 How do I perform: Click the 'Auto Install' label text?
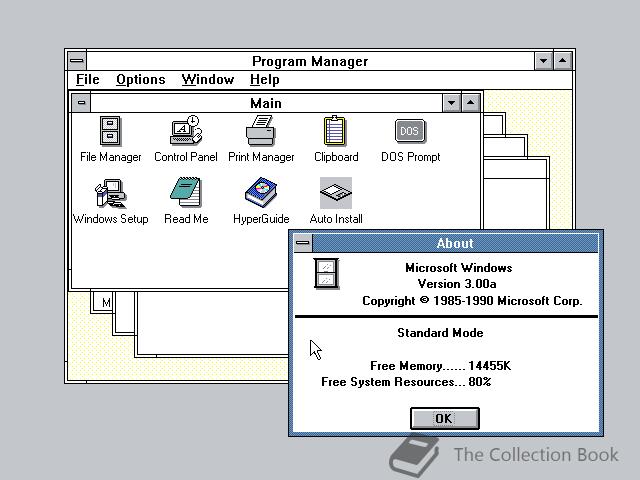point(336,219)
